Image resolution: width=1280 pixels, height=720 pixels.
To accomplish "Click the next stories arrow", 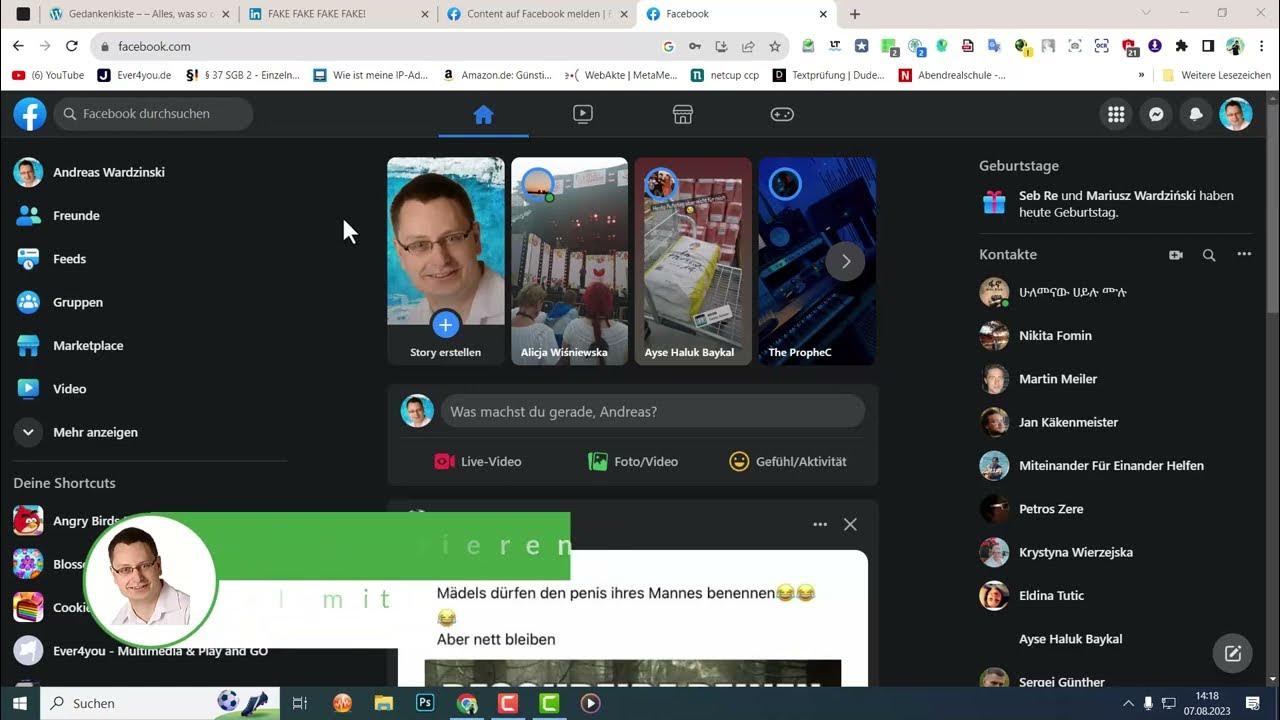I will point(845,261).
